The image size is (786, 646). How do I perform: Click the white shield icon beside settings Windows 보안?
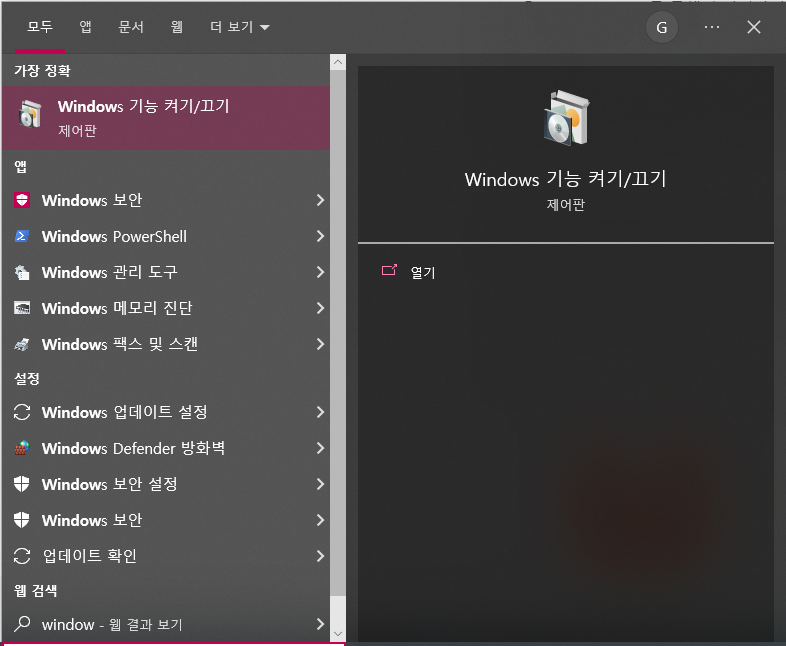tap(22, 520)
